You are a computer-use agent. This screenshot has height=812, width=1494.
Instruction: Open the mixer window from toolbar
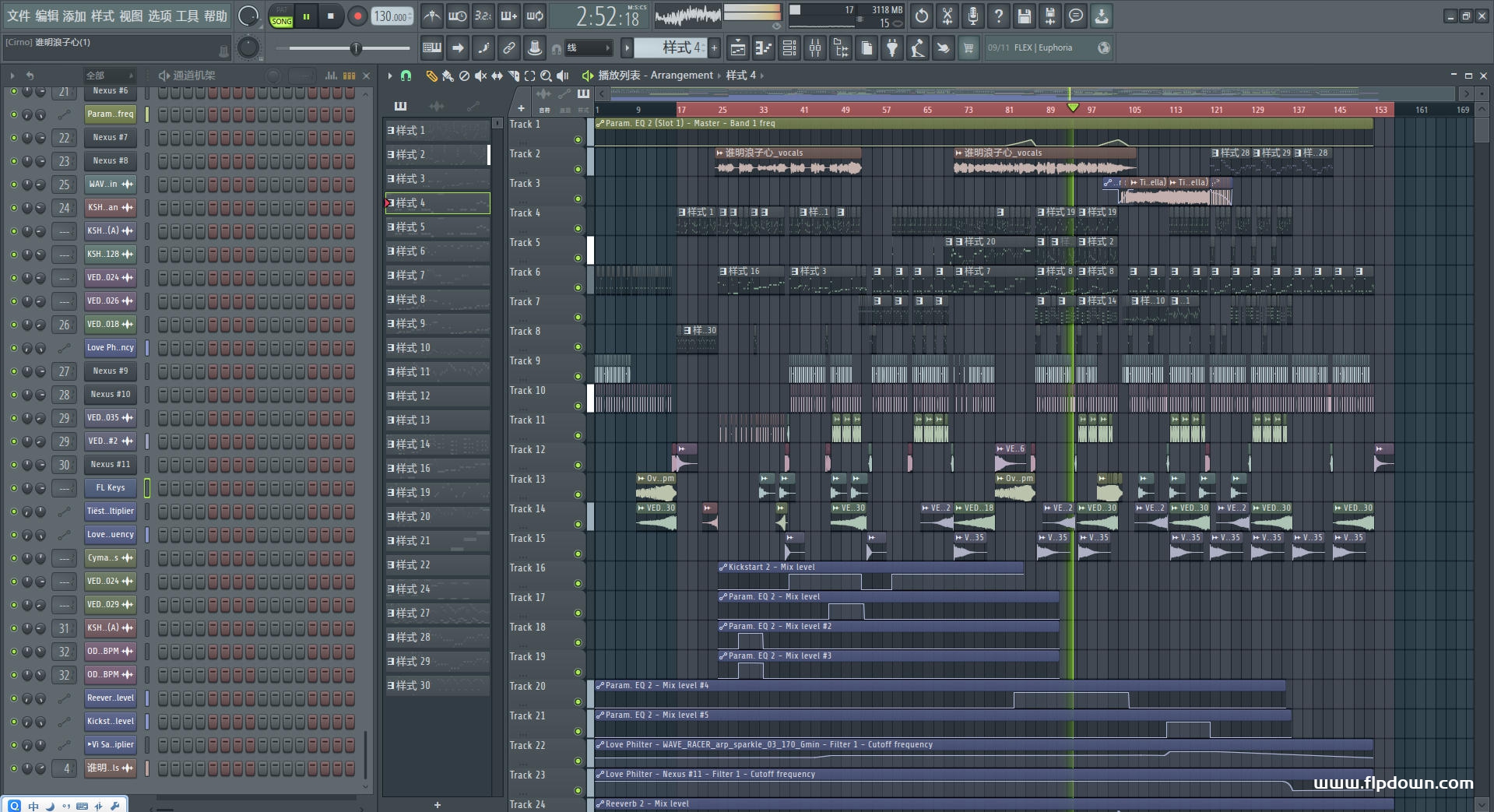pyautogui.click(x=815, y=48)
